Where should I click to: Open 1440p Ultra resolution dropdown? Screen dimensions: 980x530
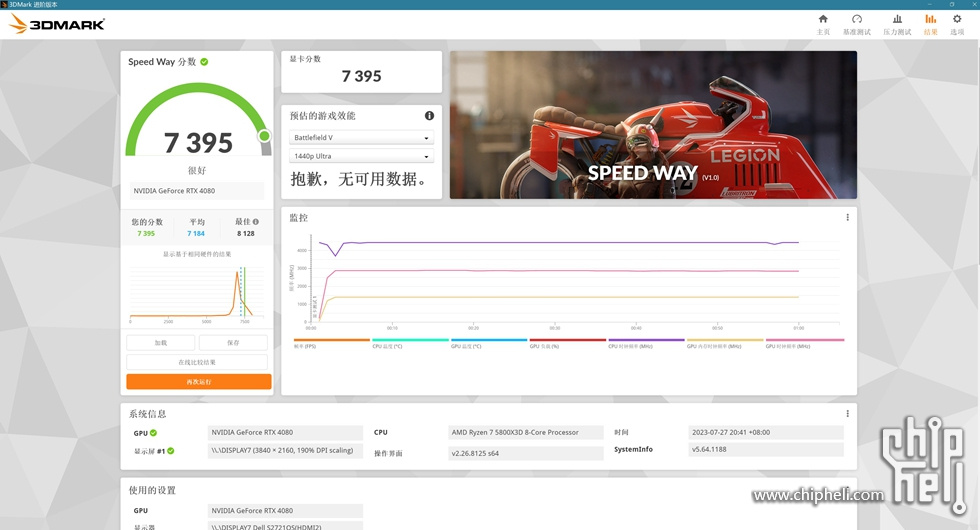click(x=361, y=156)
